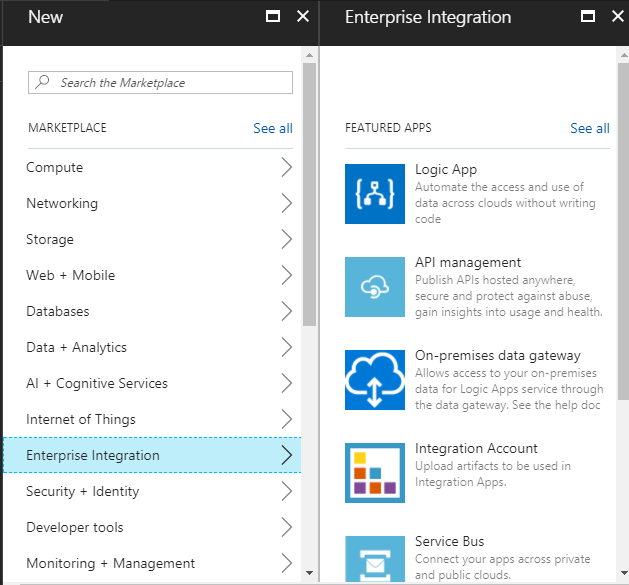The width and height of the screenshot is (629, 585).
Task: Click See all next to Marketplace
Action: click(272, 128)
